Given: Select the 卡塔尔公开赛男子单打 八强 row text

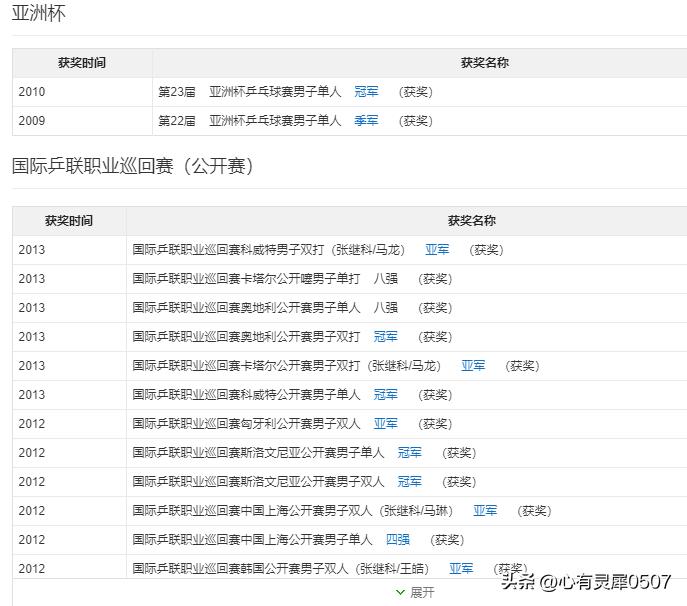Looking at the screenshot, I should (x=265, y=279).
